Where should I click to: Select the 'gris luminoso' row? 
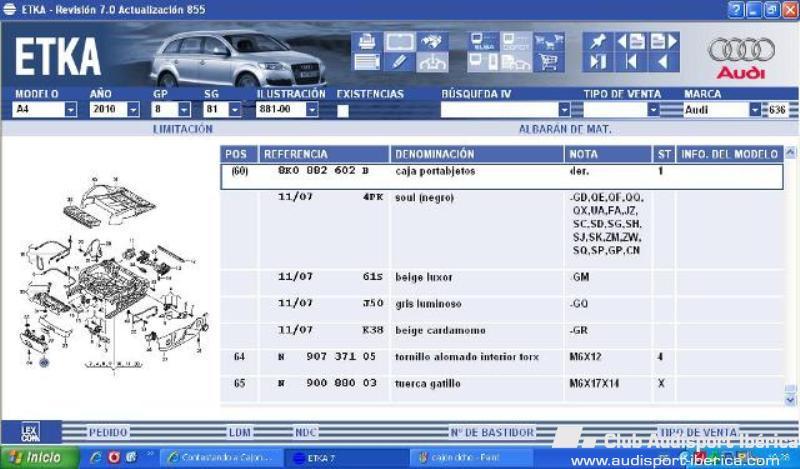pyautogui.click(x=502, y=310)
